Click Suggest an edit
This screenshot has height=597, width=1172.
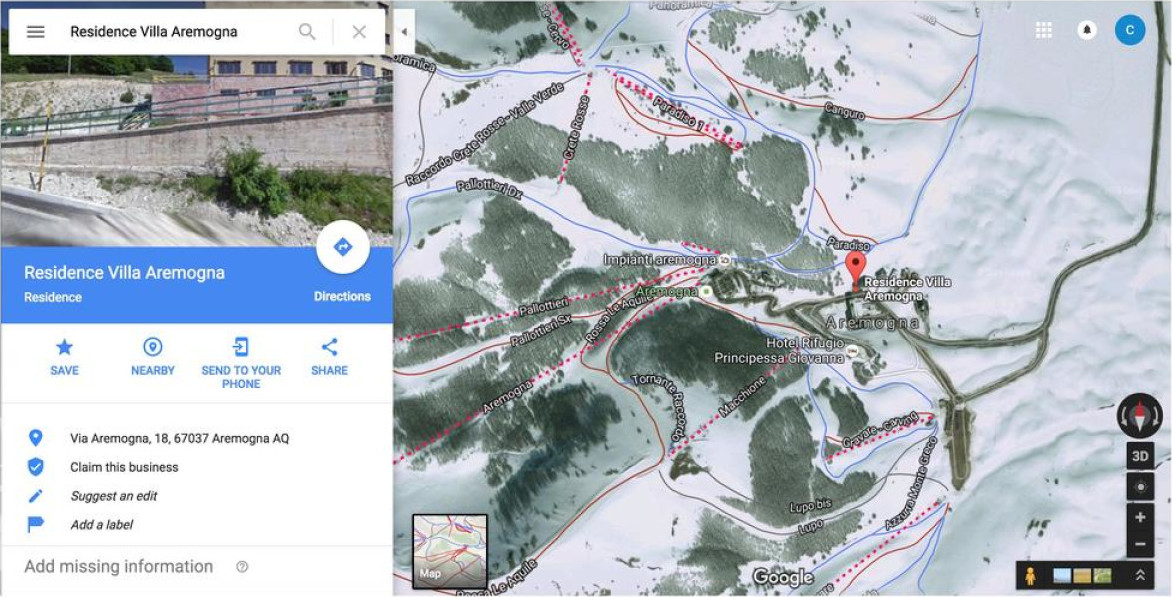coord(114,496)
